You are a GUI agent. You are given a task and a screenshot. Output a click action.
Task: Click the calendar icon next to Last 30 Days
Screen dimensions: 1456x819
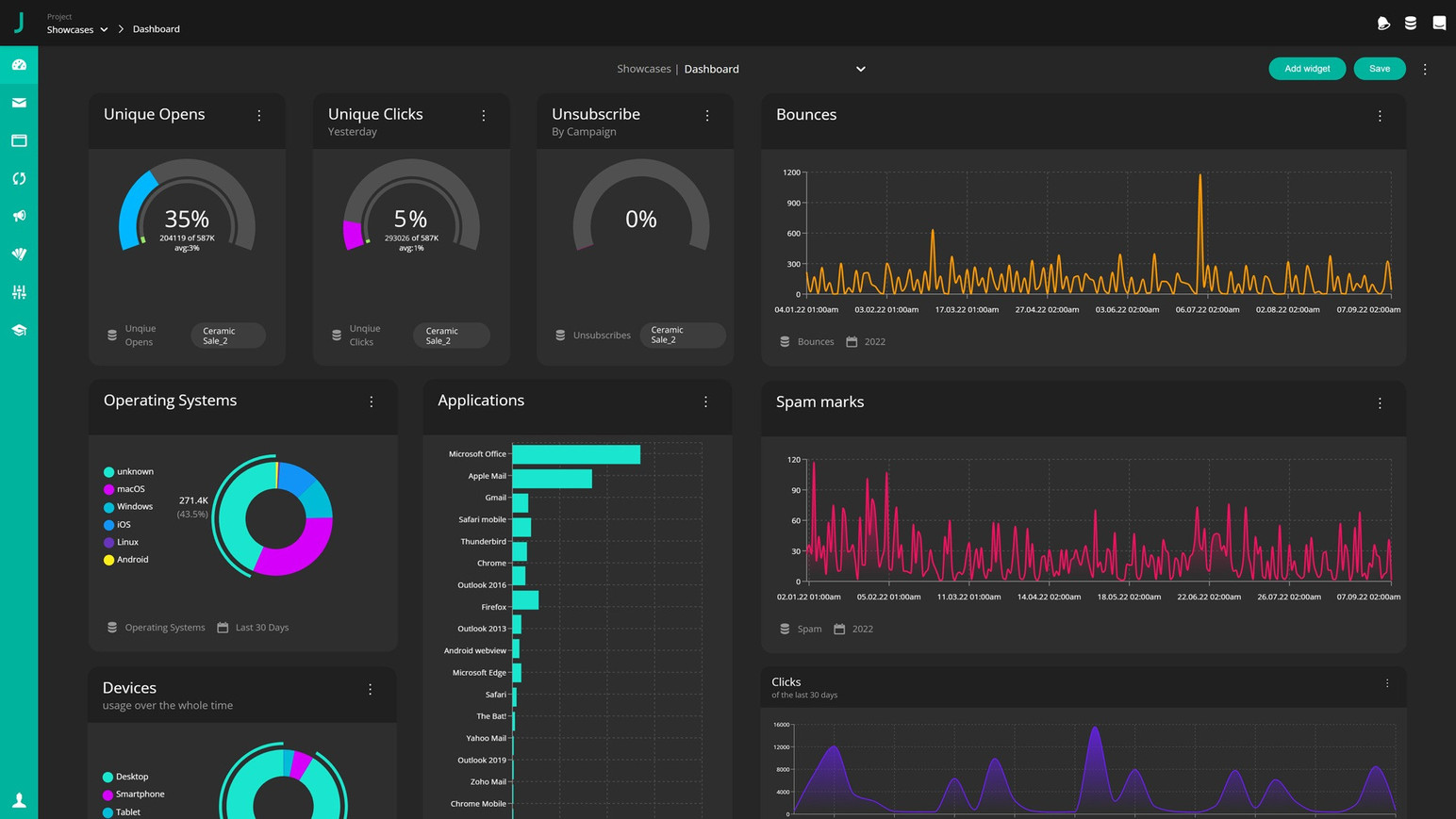(x=223, y=628)
